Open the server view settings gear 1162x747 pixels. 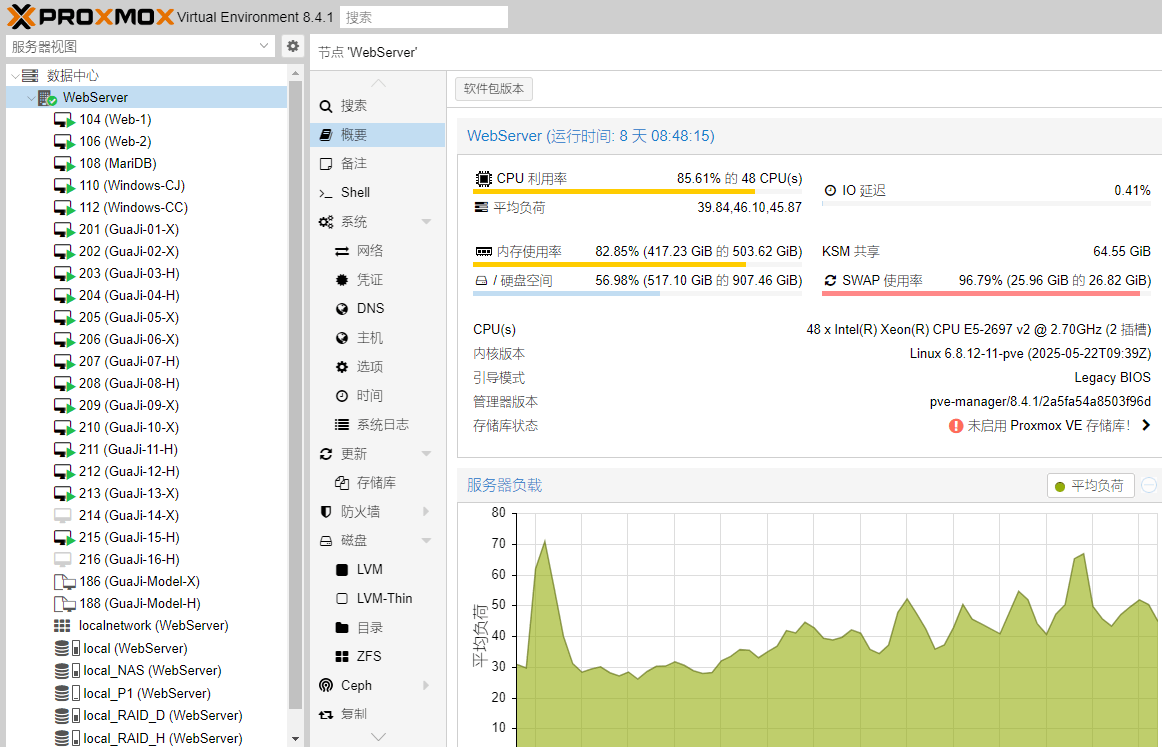(x=293, y=46)
